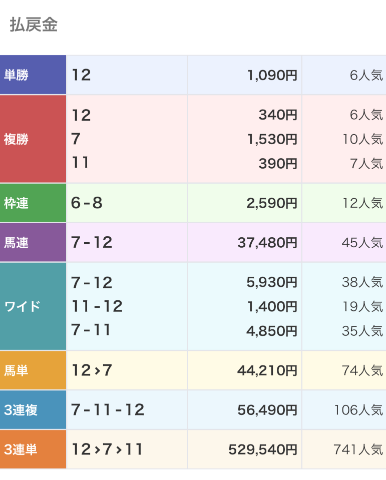The height and width of the screenshot is (480, 386).
Task: Select the 741人気 popularity value
Action: 358,450
